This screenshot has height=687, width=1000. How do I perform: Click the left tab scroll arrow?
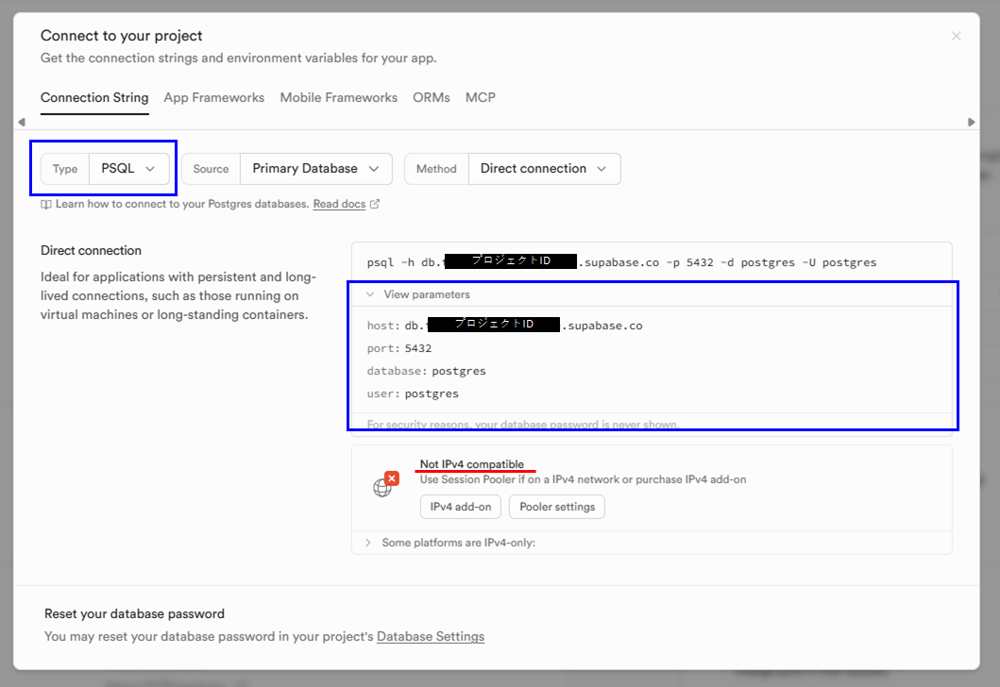[21, 122]
